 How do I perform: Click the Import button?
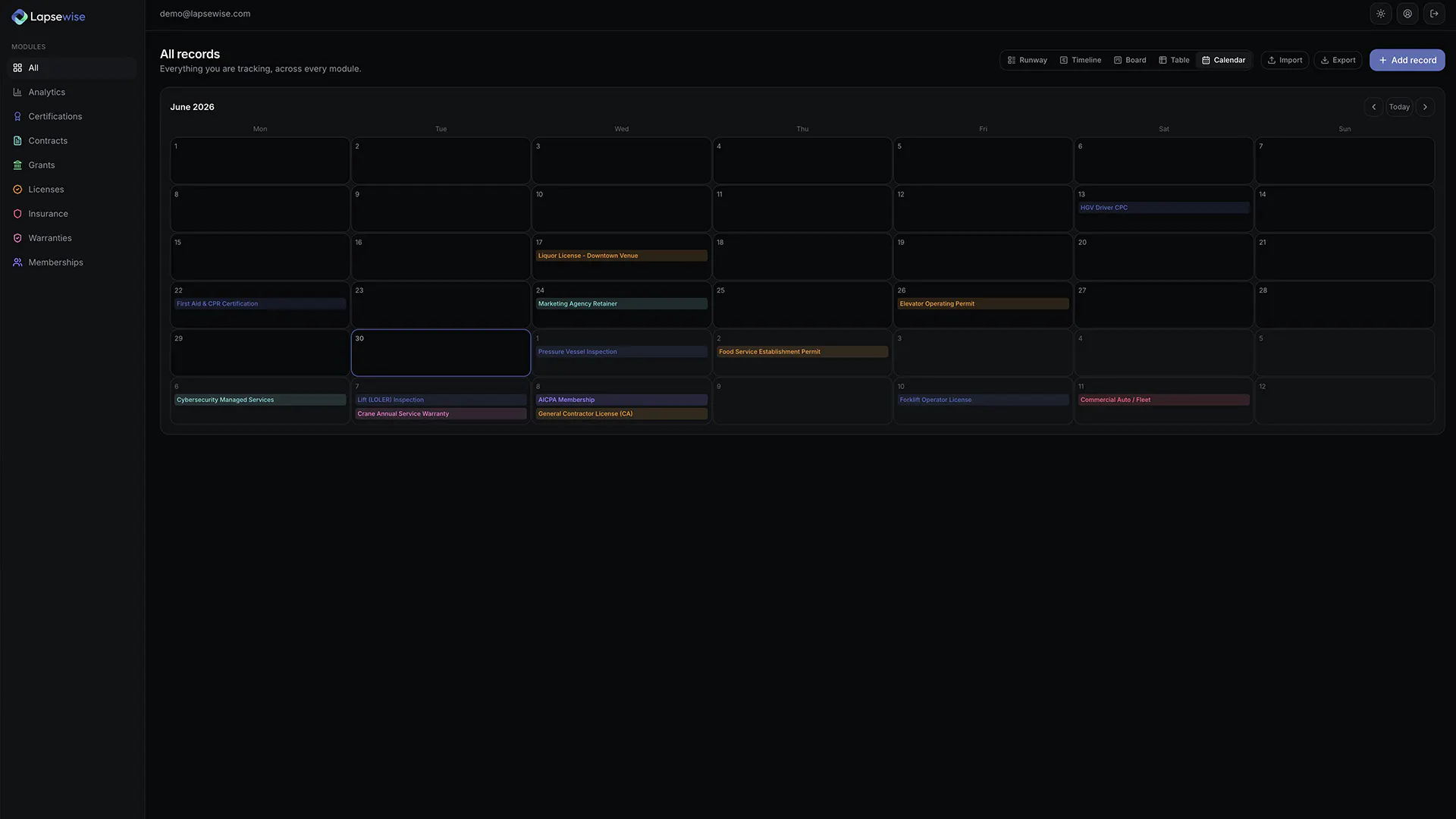(1285, 60)
